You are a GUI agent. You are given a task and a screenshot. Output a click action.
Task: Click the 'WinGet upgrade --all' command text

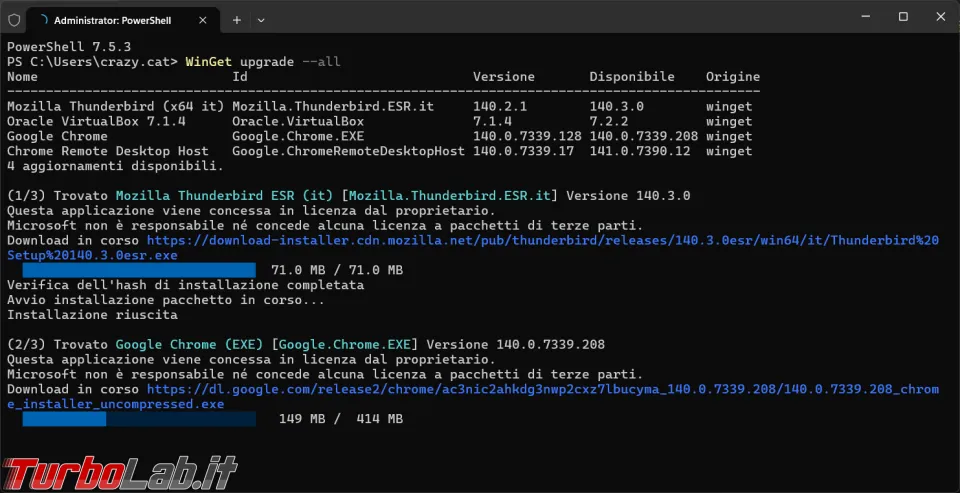click(263, 62)
